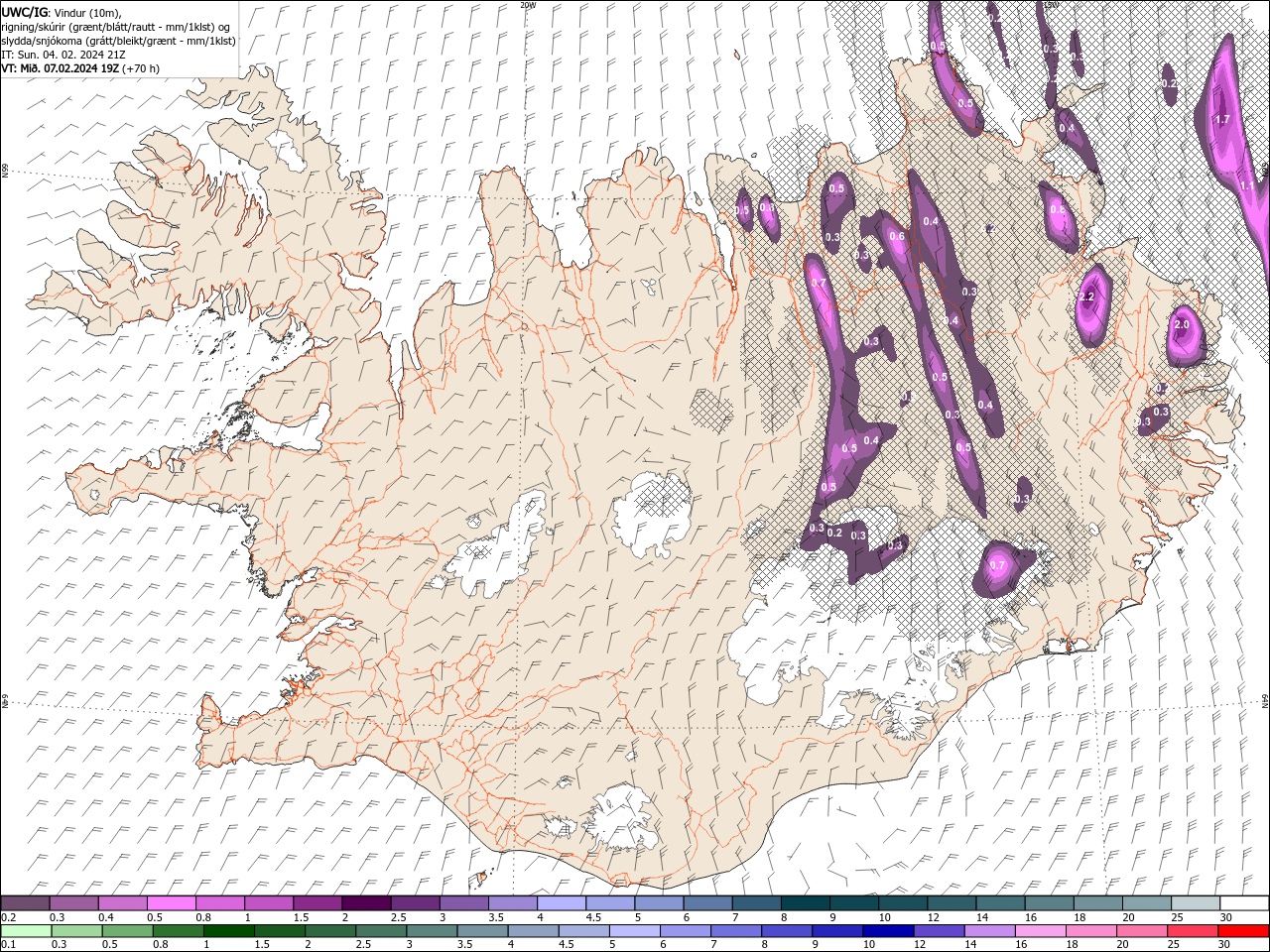Pick the deep blue rain swatch labeled 10
The height and width of the screenshot is (952, 1270).
tap(888, 931)
